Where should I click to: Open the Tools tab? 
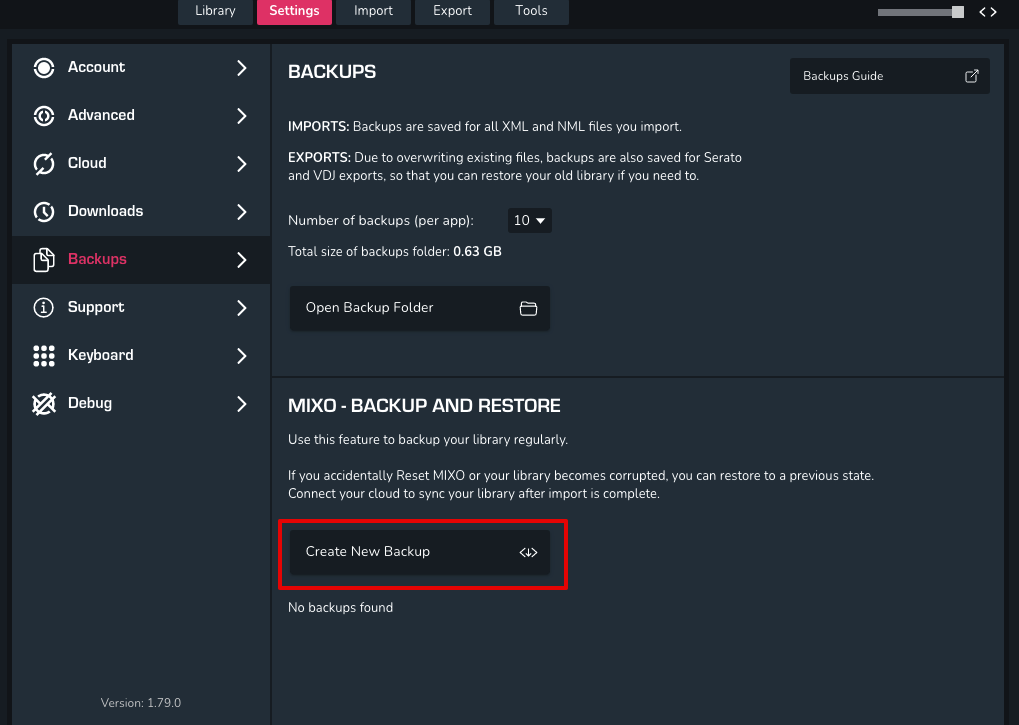point(532,11)
